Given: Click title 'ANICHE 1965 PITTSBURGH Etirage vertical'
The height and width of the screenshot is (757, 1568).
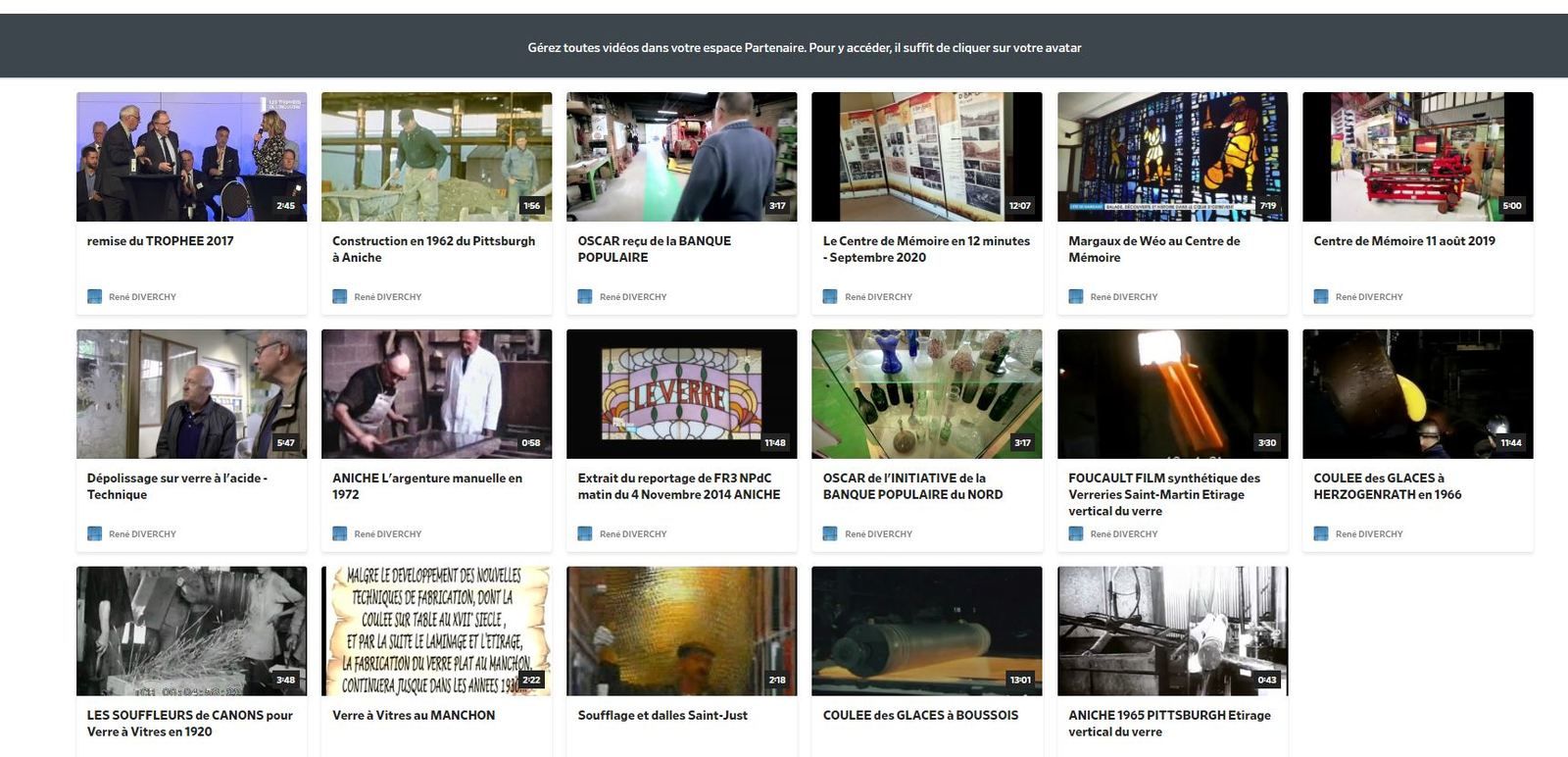Looking at the screenshot, I should [1169, 724].
